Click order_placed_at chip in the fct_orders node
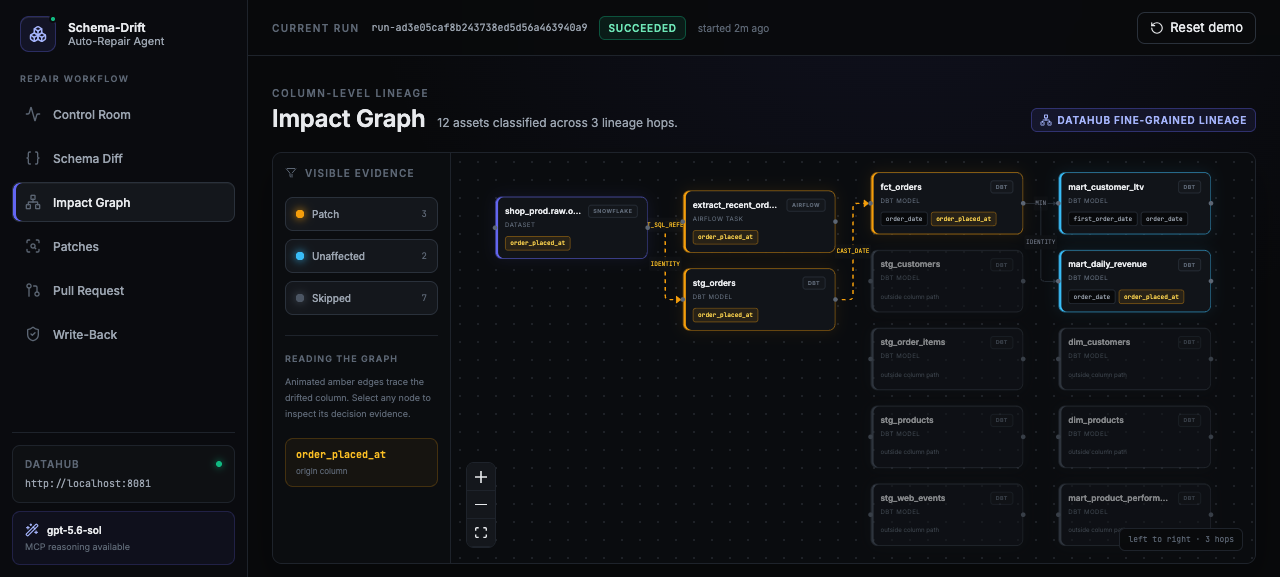1280x577 pixels. tap(964, 219)
